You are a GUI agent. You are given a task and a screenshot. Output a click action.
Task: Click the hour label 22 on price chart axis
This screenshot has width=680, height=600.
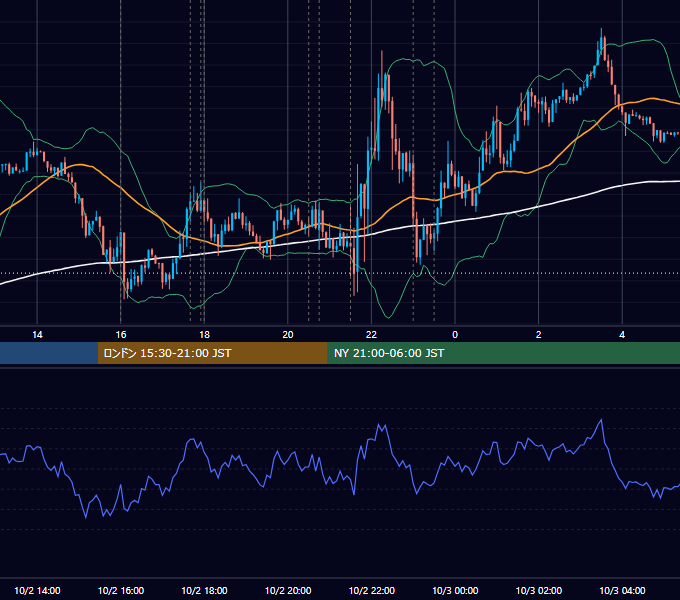371,335
